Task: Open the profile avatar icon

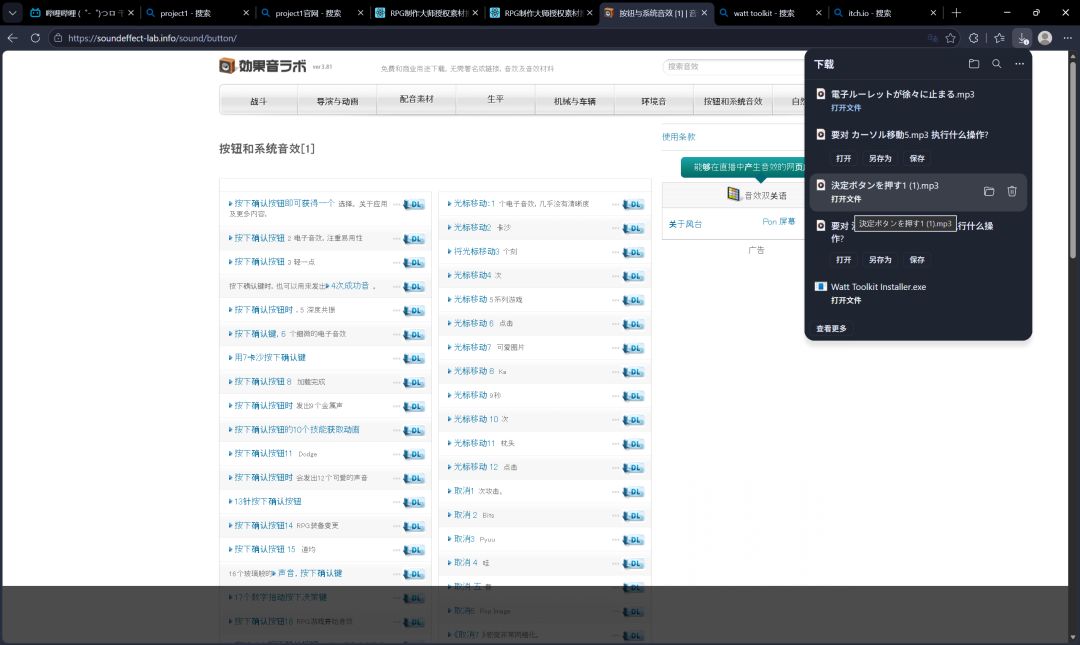Action: [x=1045, y=38]
